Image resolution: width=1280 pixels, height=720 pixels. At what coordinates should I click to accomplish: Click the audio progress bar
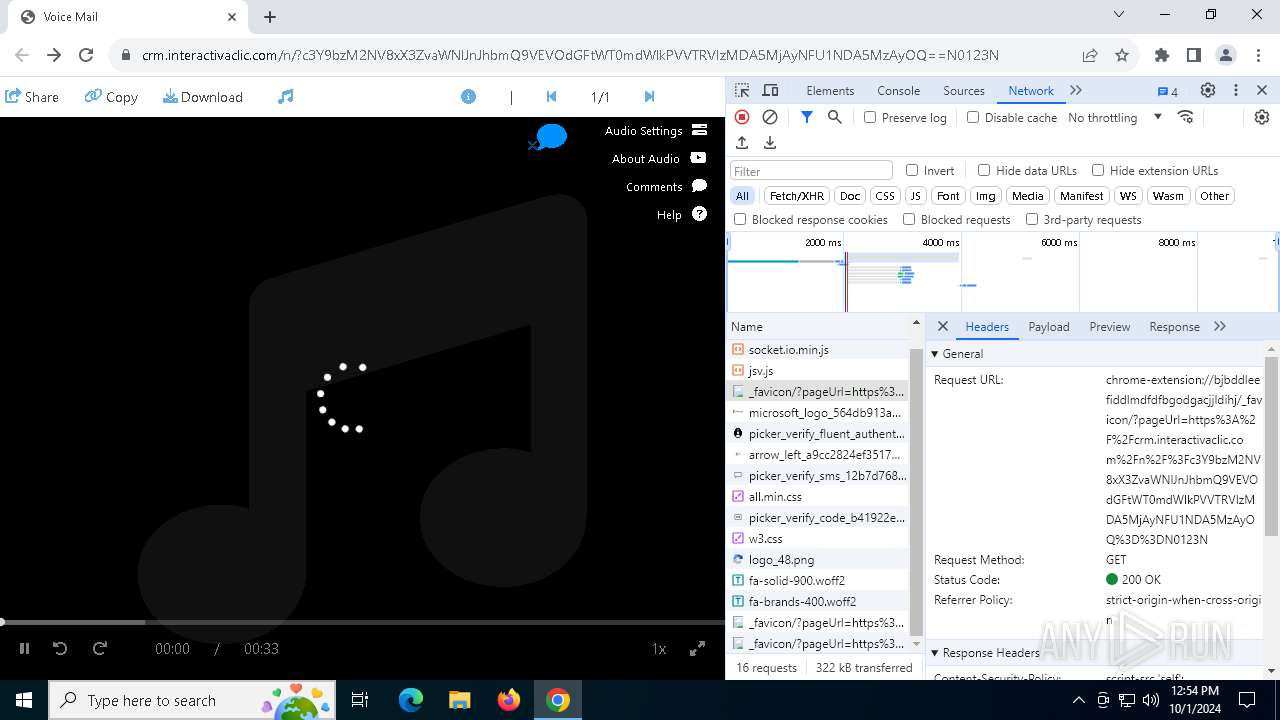(362, 622)
